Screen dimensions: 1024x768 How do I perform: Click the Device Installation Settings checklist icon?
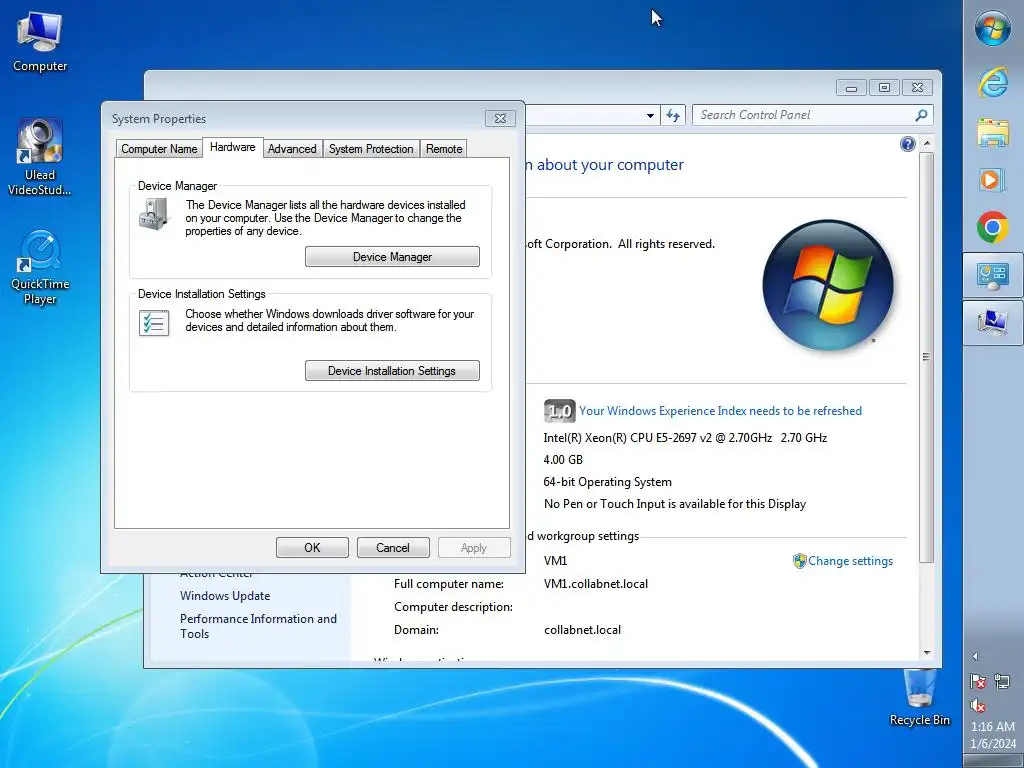click(154, 323)
